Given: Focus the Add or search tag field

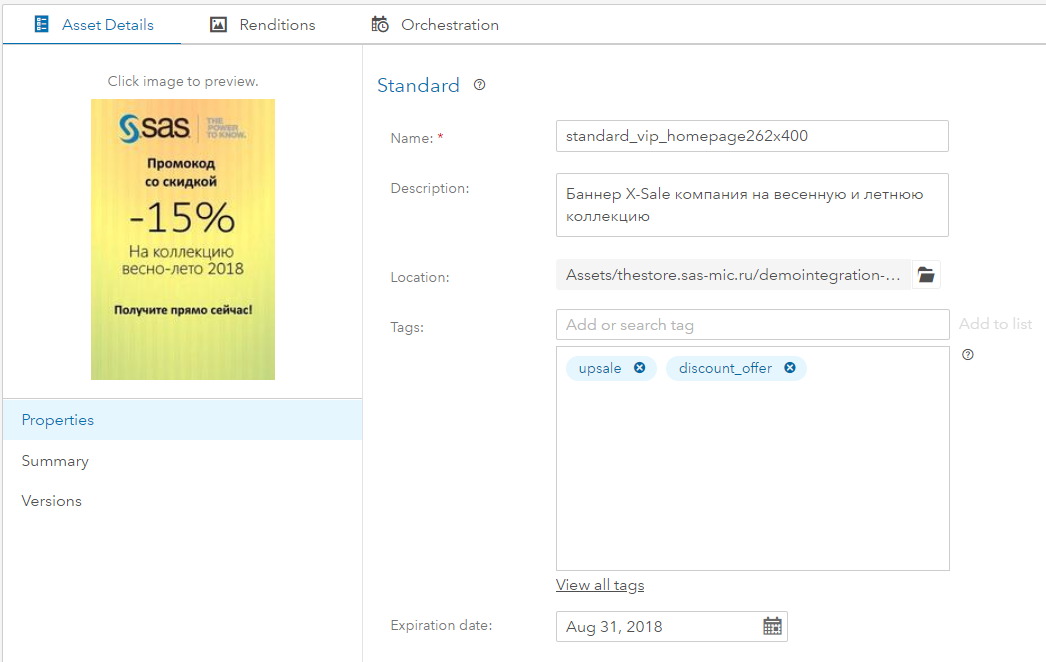Looking at the screenshot, I should 752,324.
